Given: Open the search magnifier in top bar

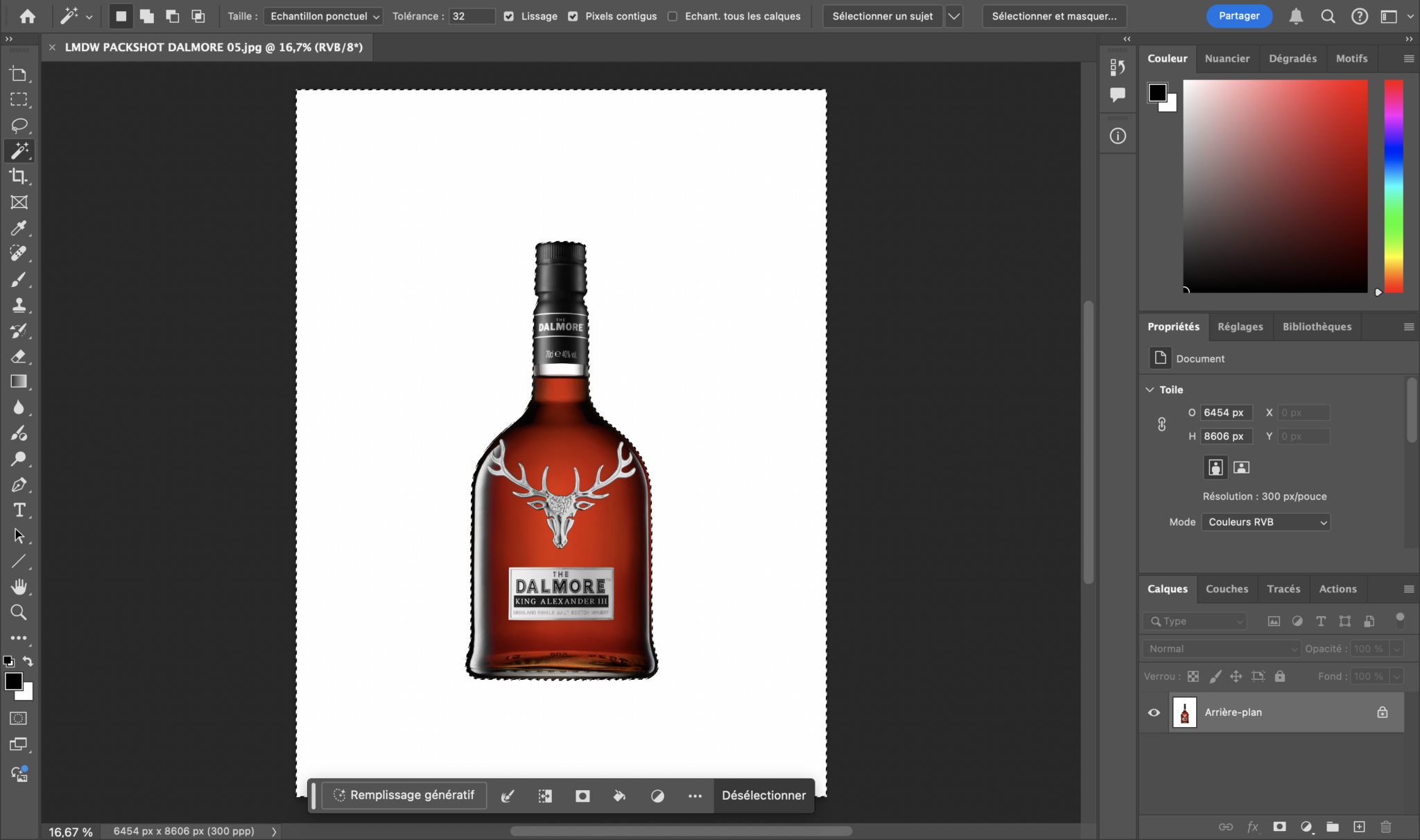Looking at the screenshot, I should click(1328, 16).
